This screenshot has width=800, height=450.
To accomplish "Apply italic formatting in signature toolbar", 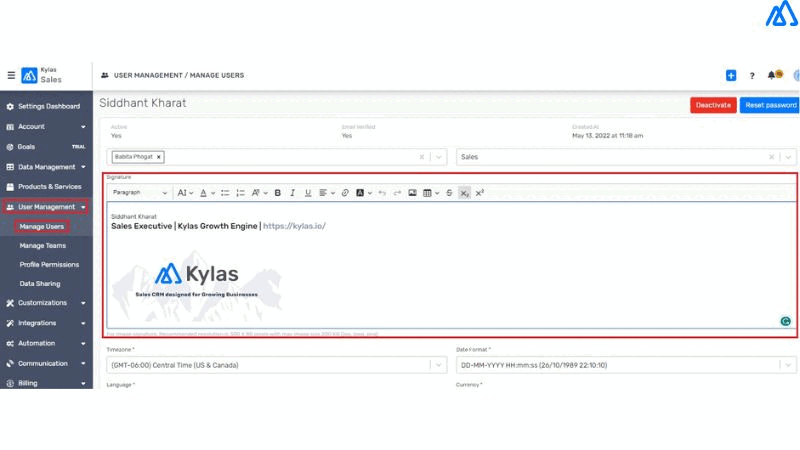I will coord(293,192).
